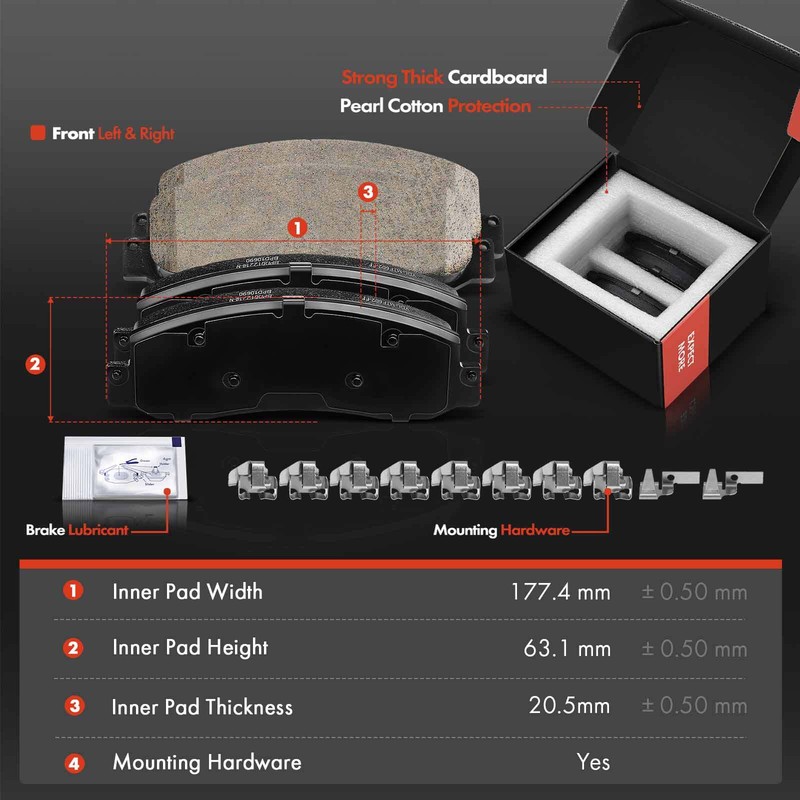This screenshot has width=800, height=800.
Task: Click the "Pearl Cotton Protection" callout text
Action: coord(435,106)
